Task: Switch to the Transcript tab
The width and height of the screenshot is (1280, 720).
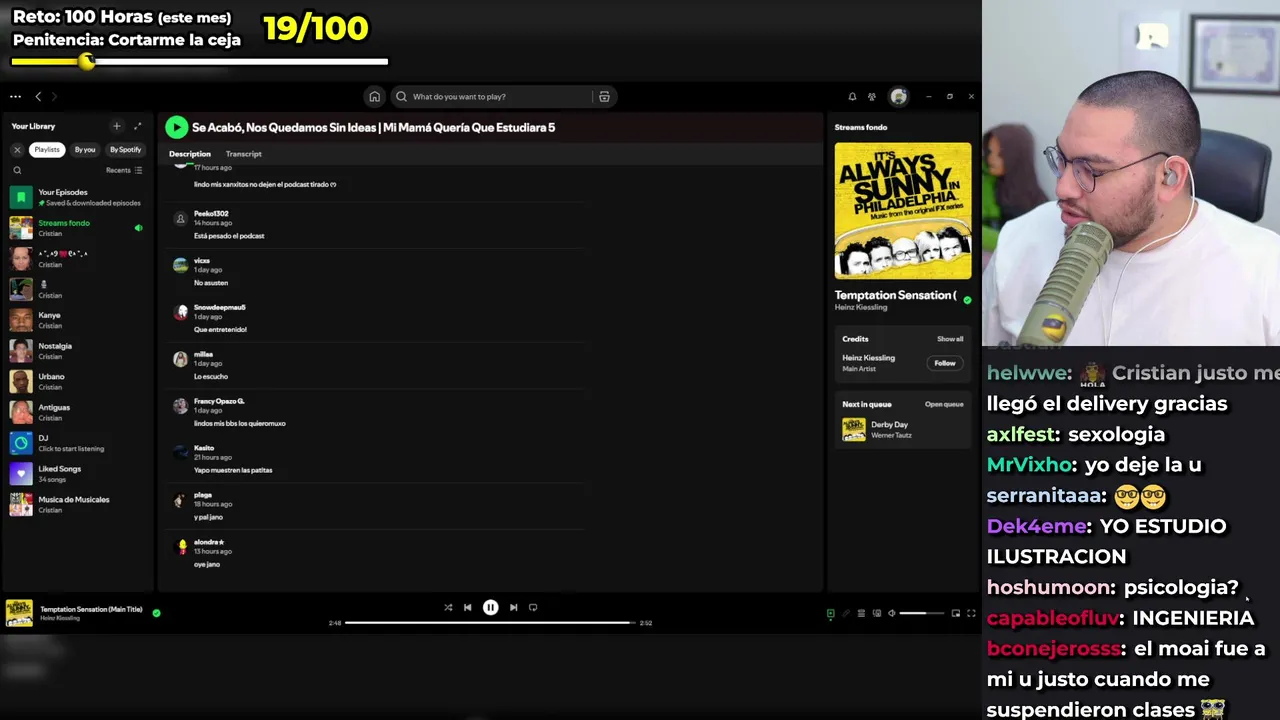Action: (x=243, y=154)
